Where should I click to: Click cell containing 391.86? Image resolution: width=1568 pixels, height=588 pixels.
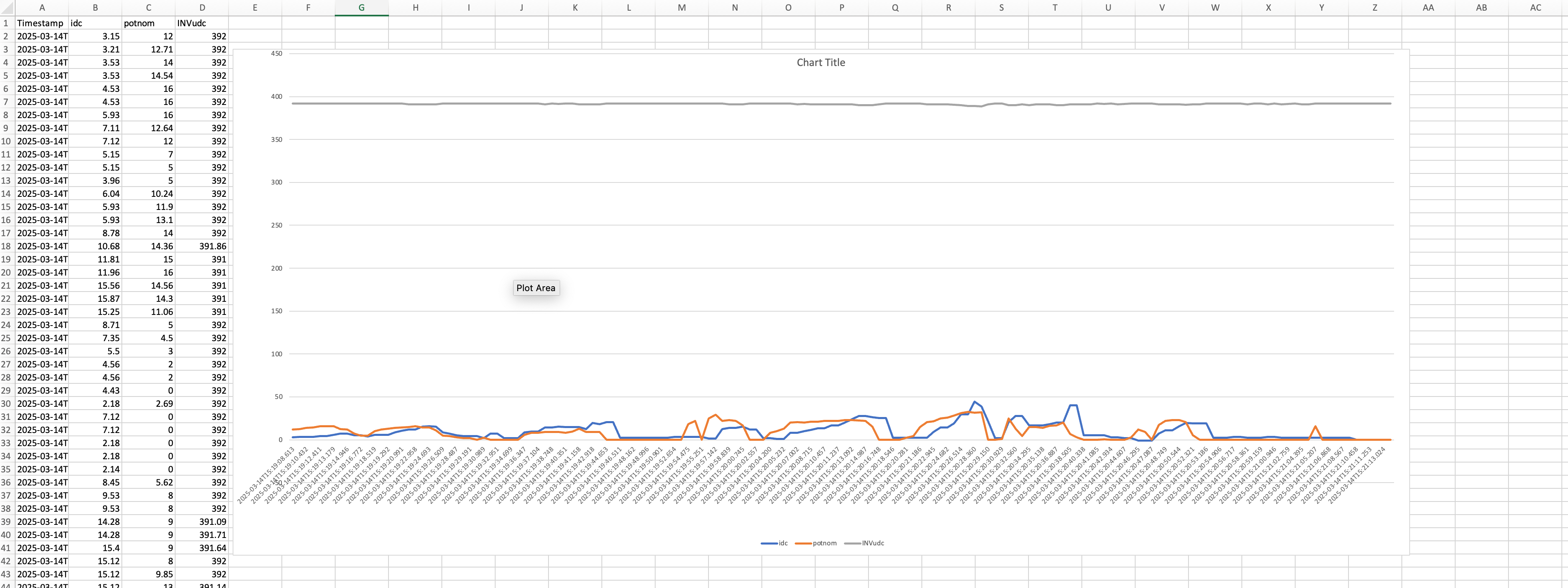click(201, 246)
